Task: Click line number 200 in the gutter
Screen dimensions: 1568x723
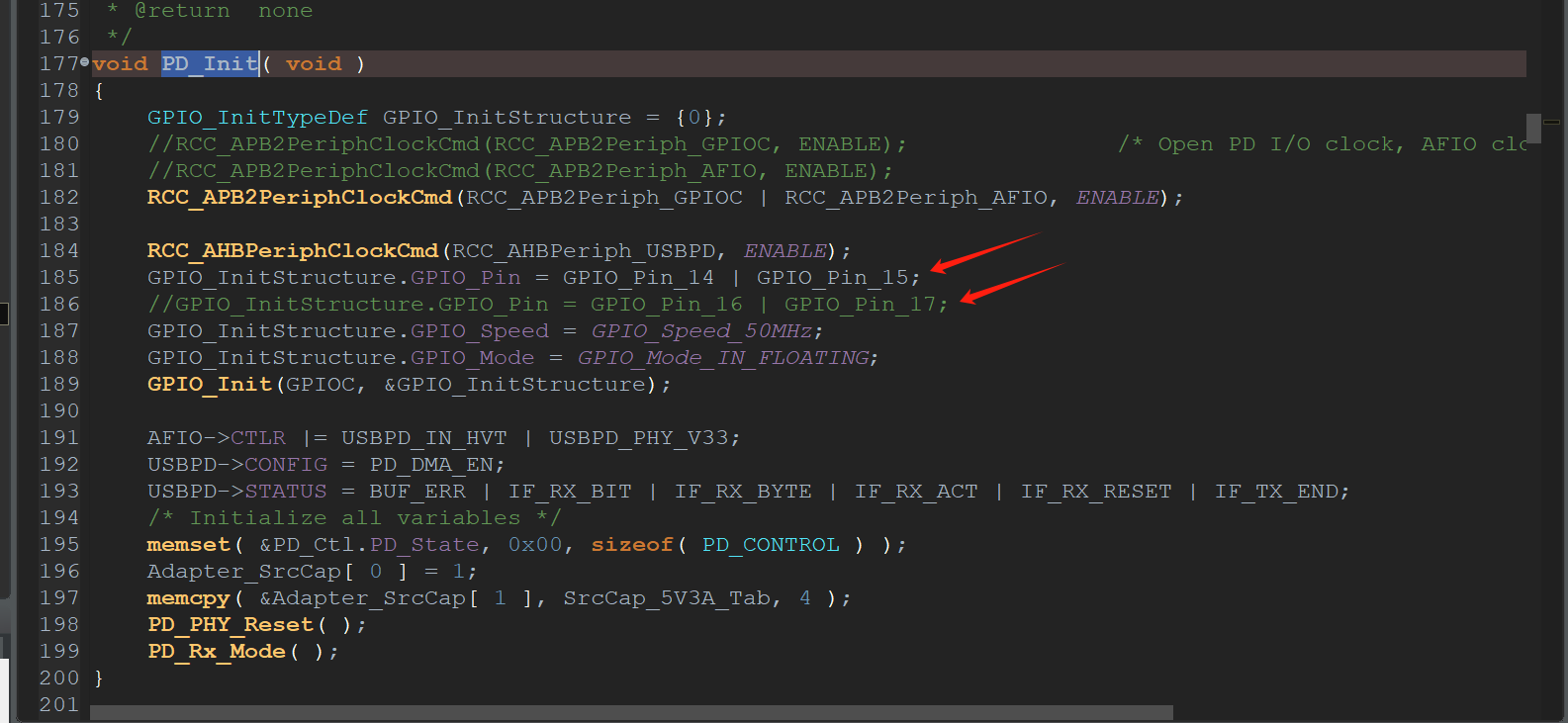Action: coord(59,678)
